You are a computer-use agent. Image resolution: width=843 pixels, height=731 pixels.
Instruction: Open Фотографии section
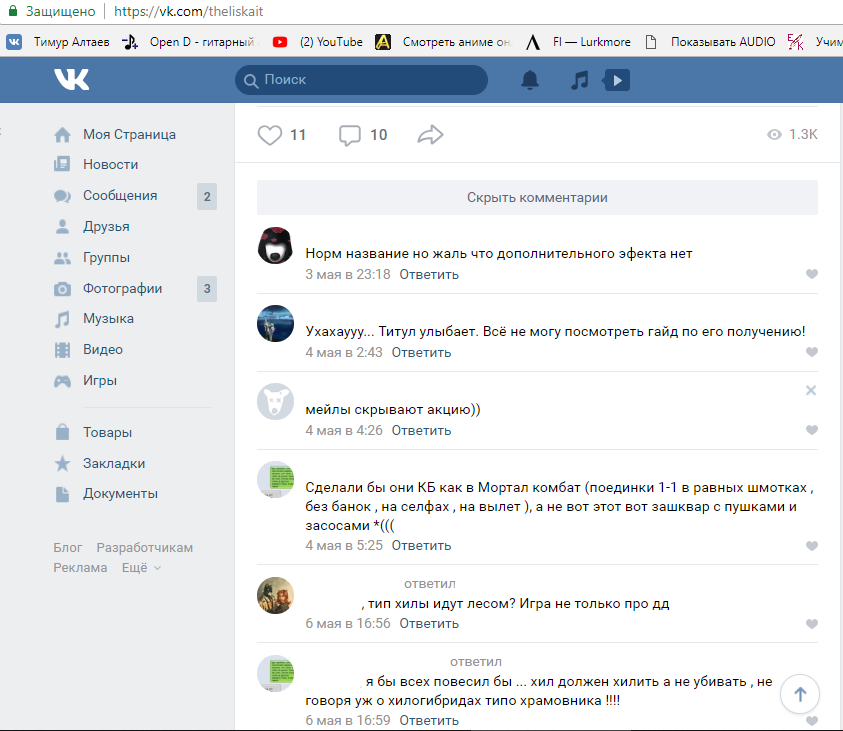pyautogui.click(x=122, y=289)
